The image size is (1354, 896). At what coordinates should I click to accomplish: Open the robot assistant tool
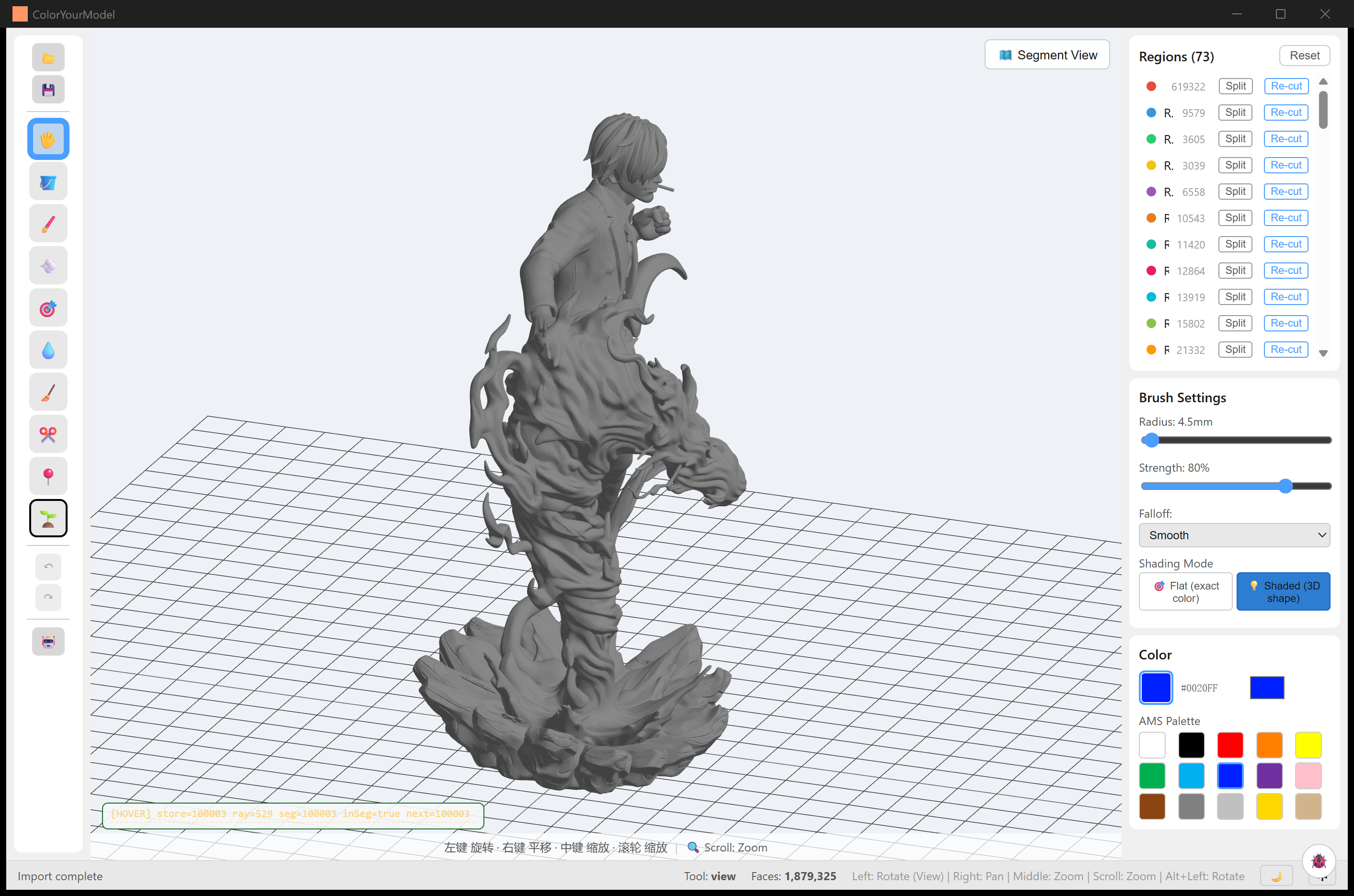click(x=48, y=642)
